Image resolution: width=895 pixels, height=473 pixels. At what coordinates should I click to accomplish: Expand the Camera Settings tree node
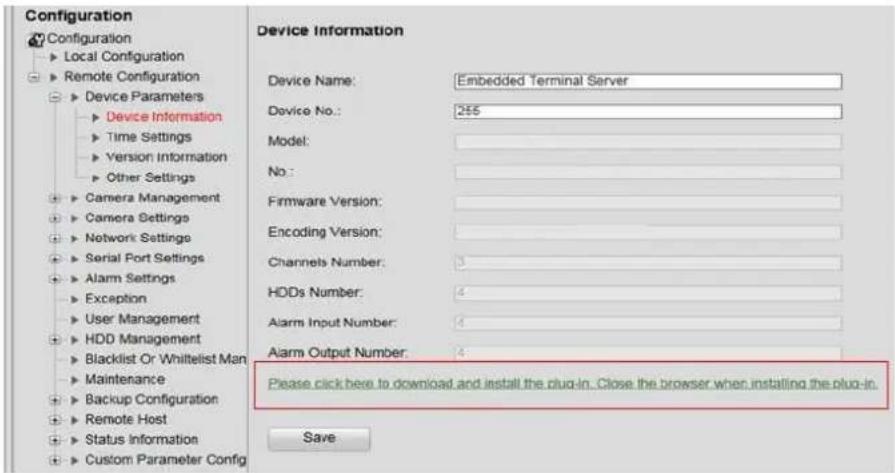tap(55, 218)
